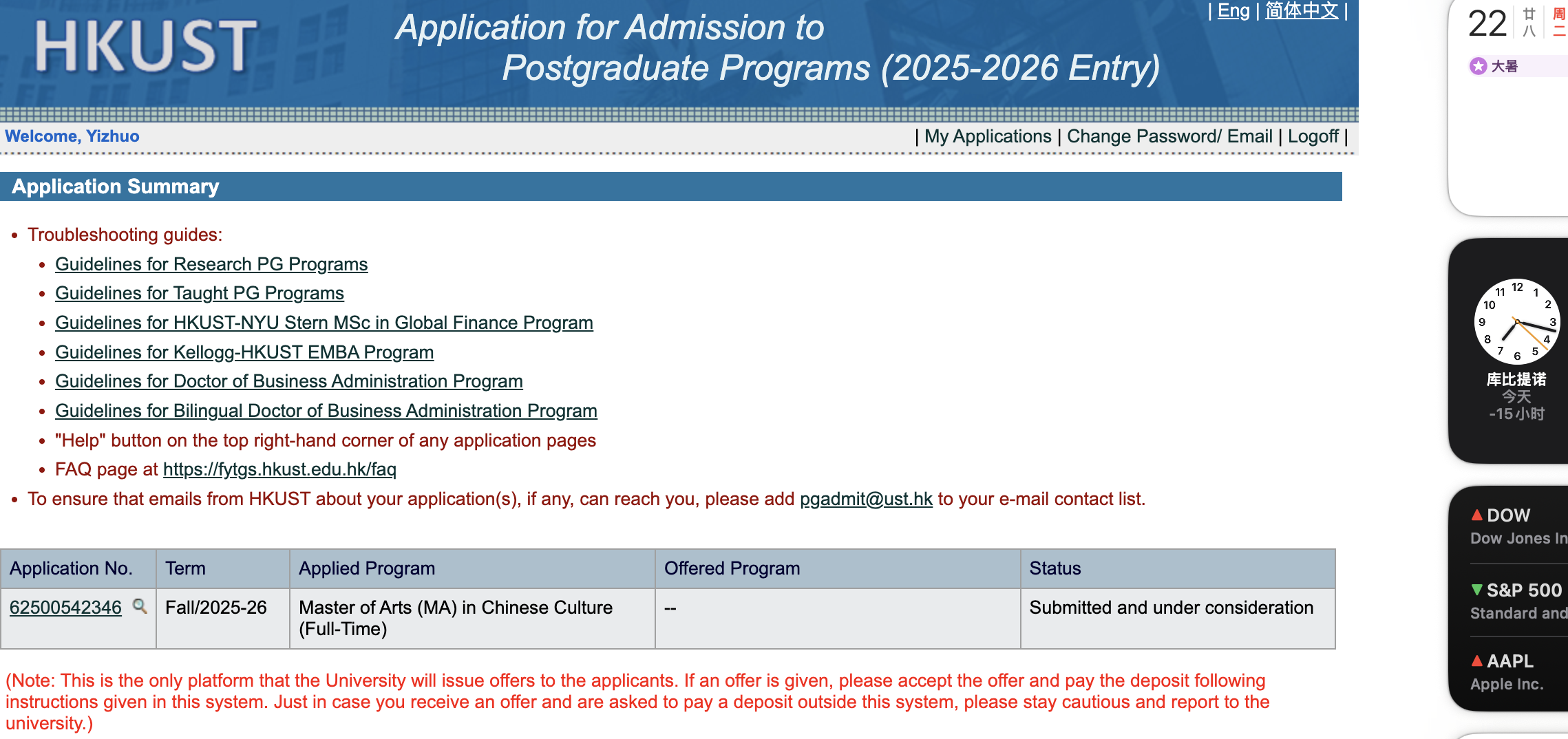This screenshot has height=739, width=1568.
Task: Click the red AAPL up-arrow icon
Action: [x=1476, y=661]
